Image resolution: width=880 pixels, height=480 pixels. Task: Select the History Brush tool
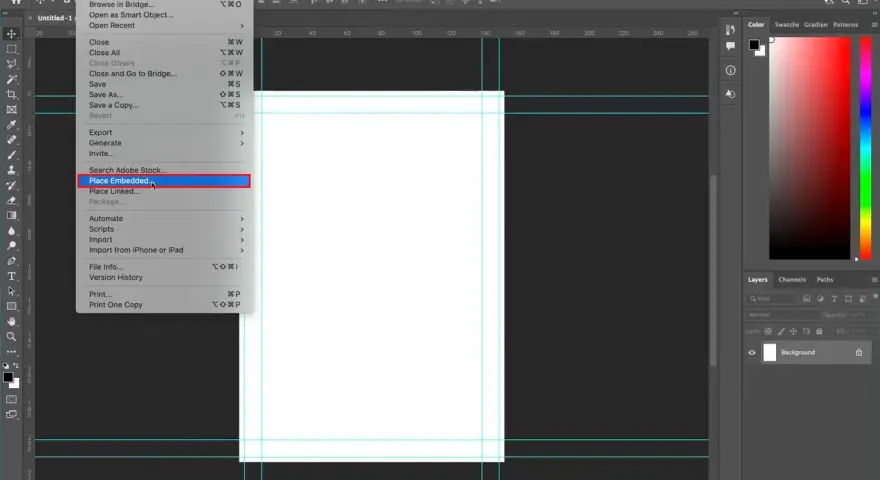coord(11,185)
